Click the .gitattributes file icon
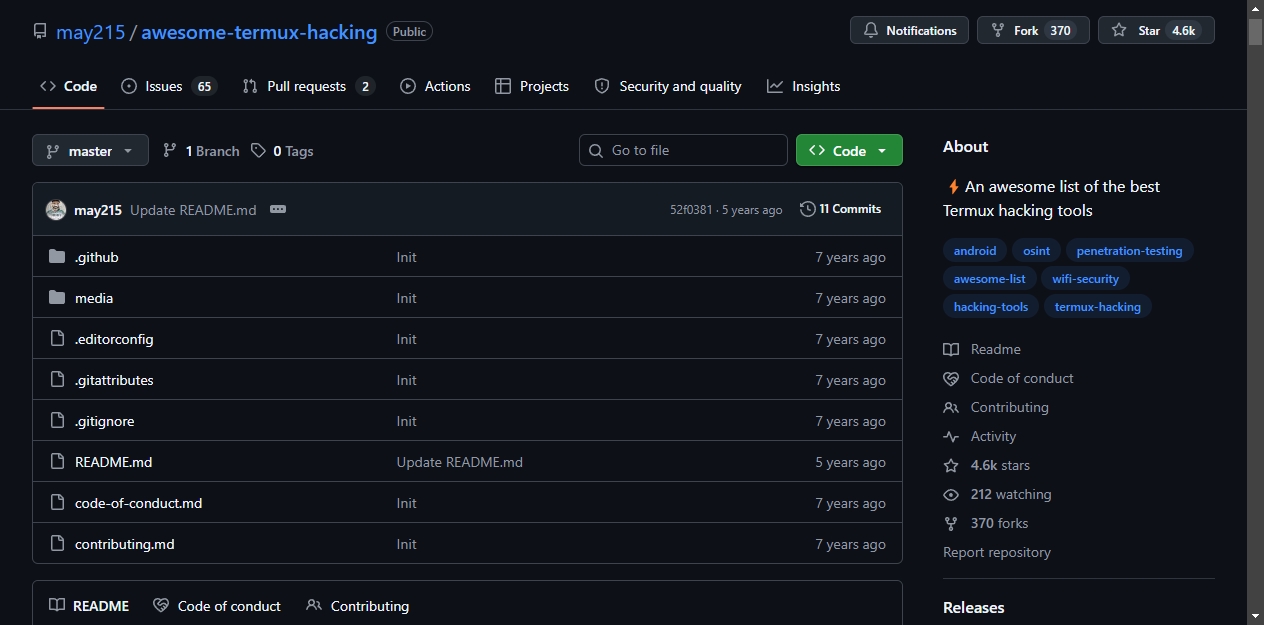Screen dimensions: 1264x625 tap(57, 380)
